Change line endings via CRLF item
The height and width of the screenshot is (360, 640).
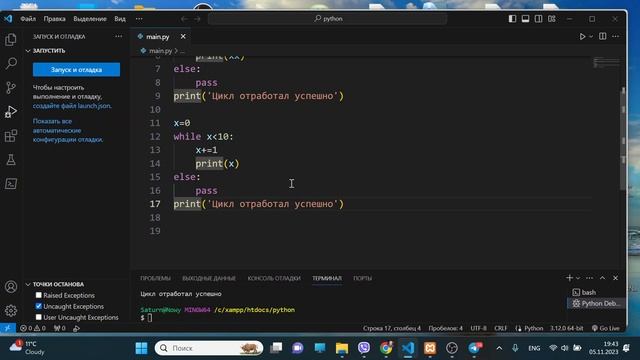[x=500, y=328]
